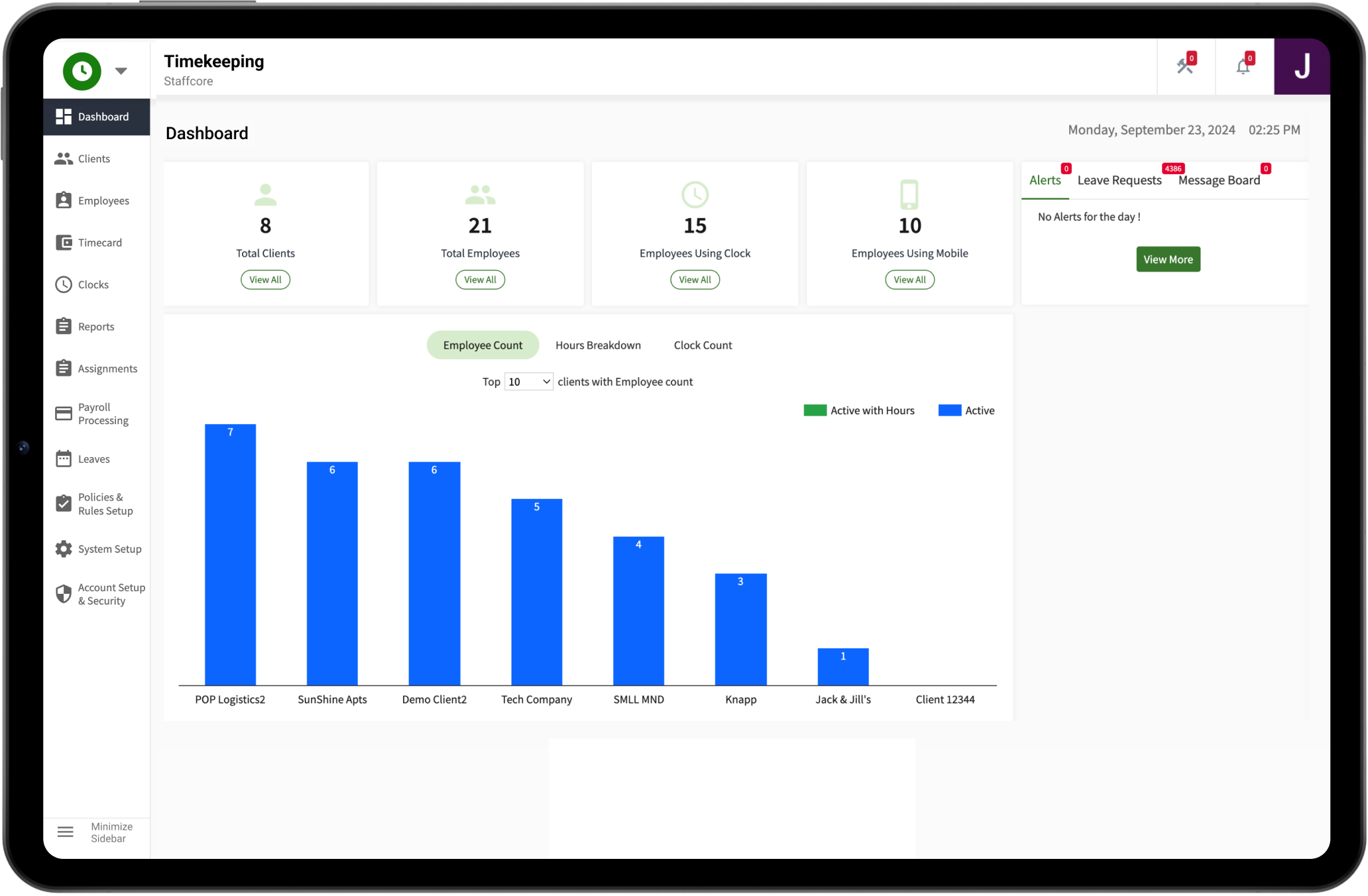Click the System Setup gear icon
Screen dimensions: 1368x896
click(64, 549)
